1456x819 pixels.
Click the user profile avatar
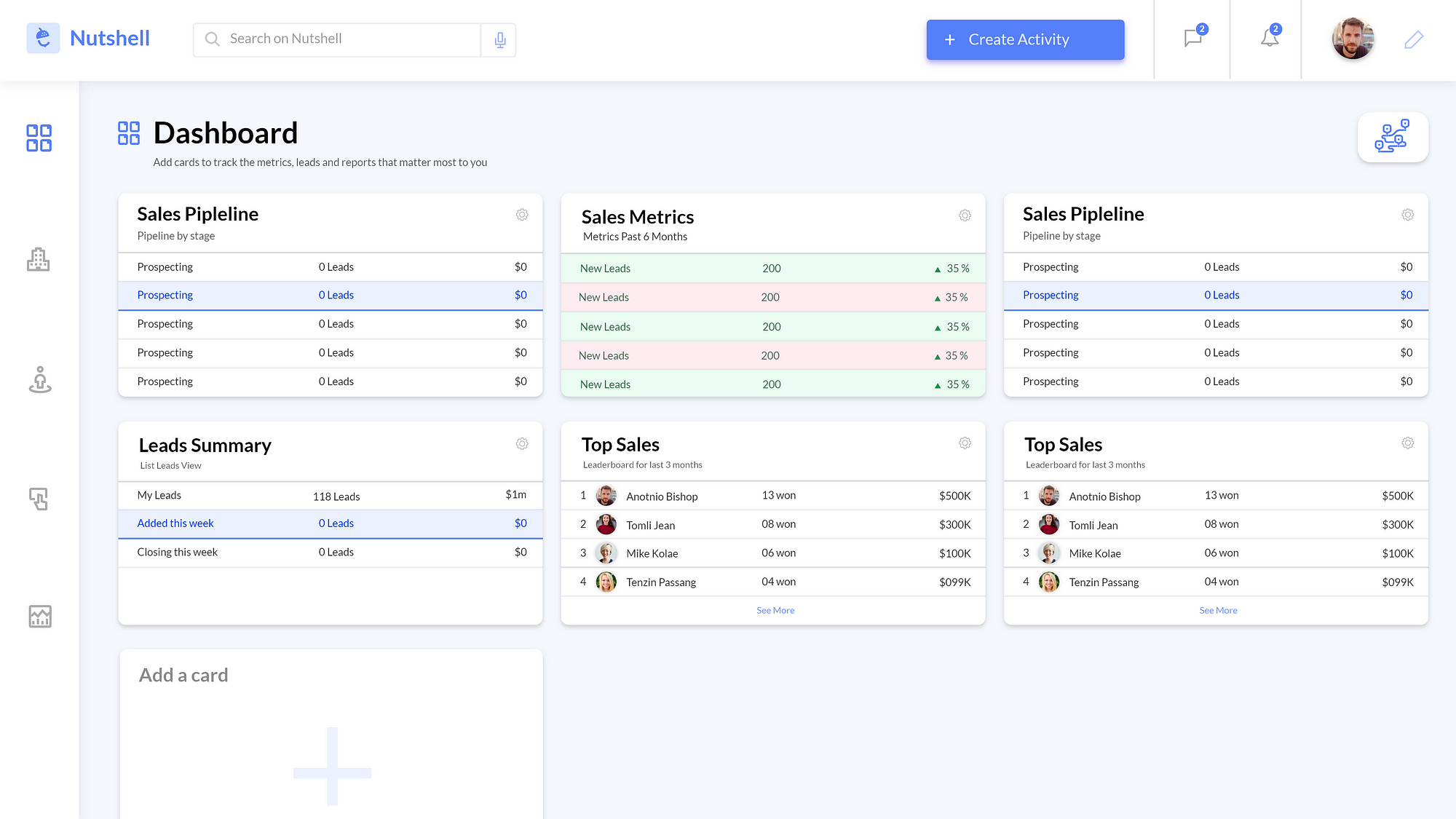[x=1353, y=39]
